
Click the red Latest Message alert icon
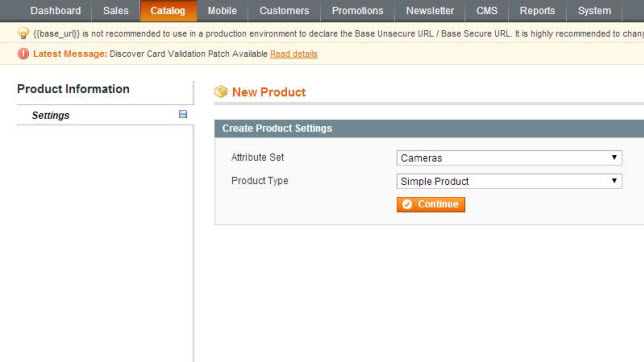tap(23, 53)
